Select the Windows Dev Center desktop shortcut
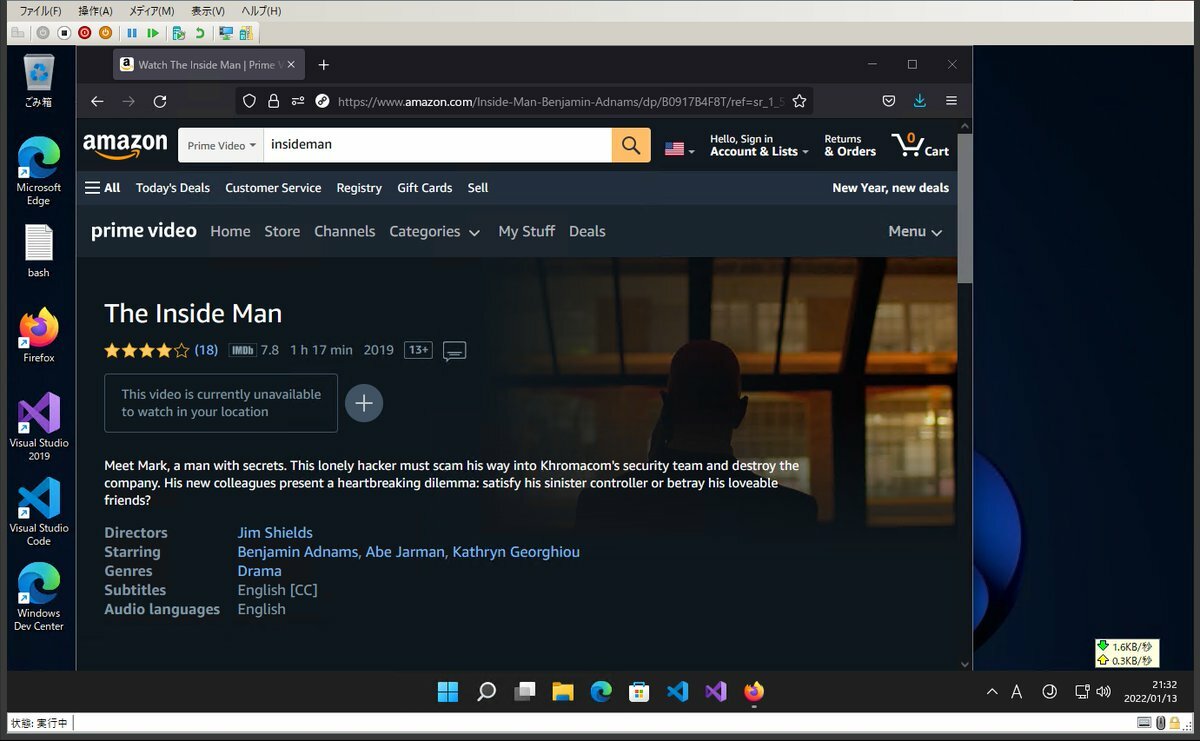Viewport: 1200px width, 741px height. (39, 597)
